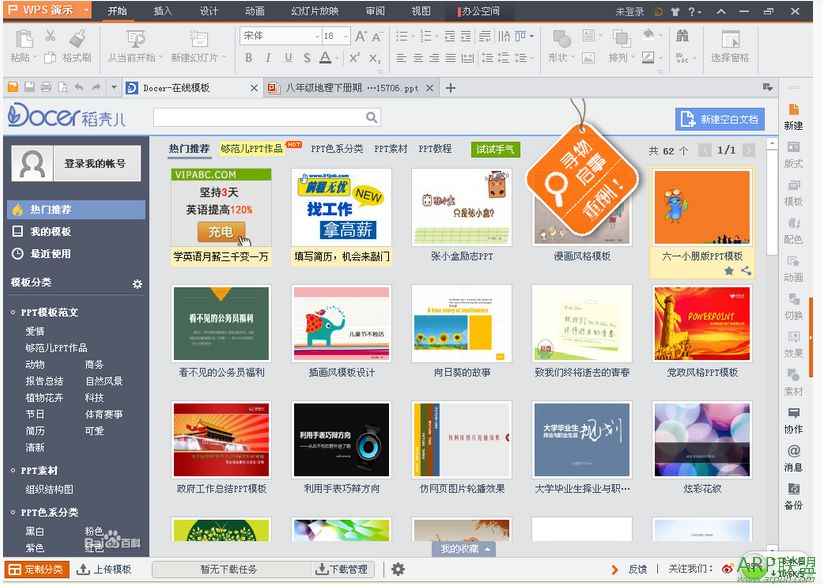This screenshot has width=823, height=586.
Task: Click the 新建空白文档 button
Action: click(718, 118)
